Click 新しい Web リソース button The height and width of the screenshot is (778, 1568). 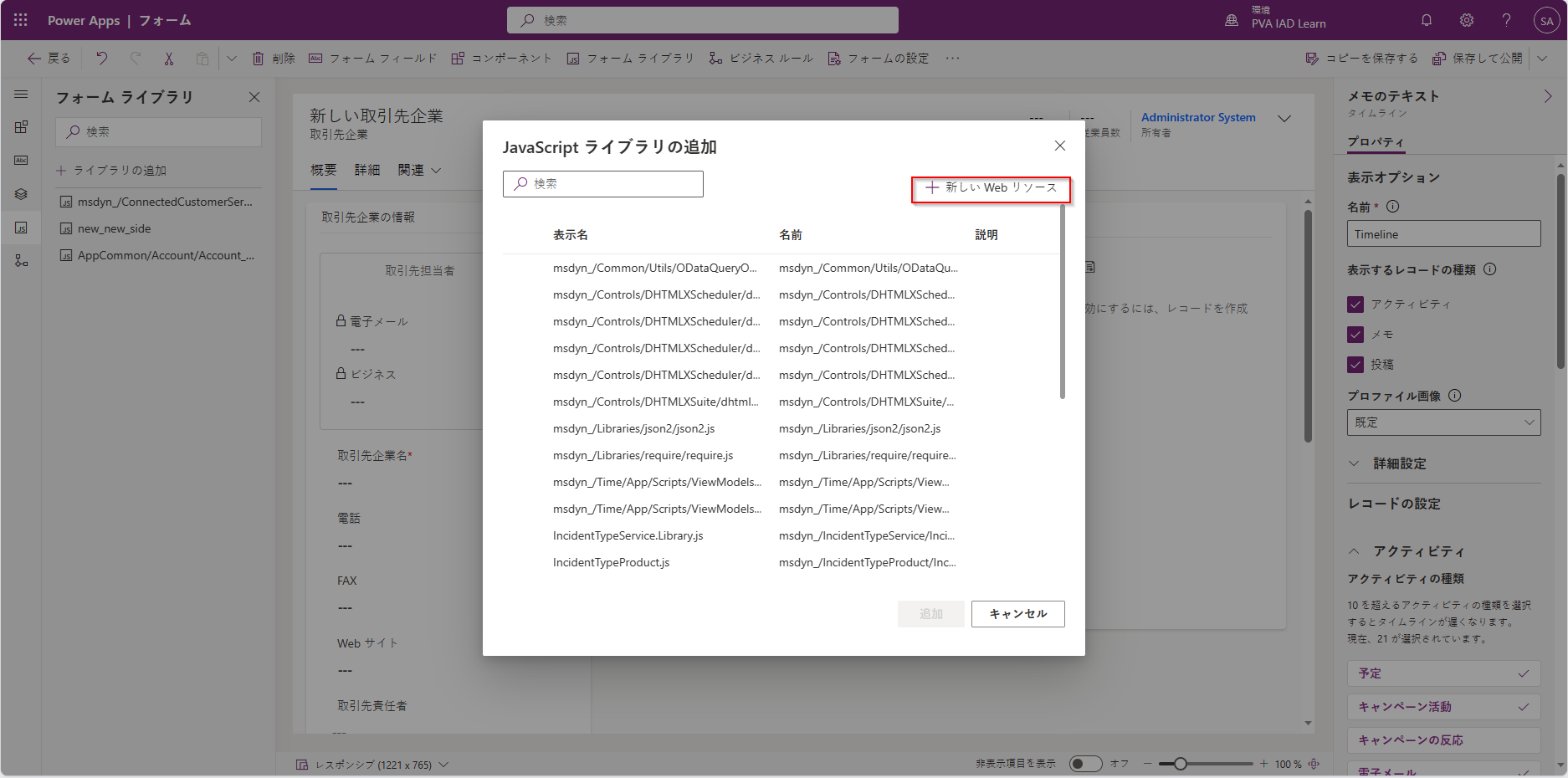(991, 188)
